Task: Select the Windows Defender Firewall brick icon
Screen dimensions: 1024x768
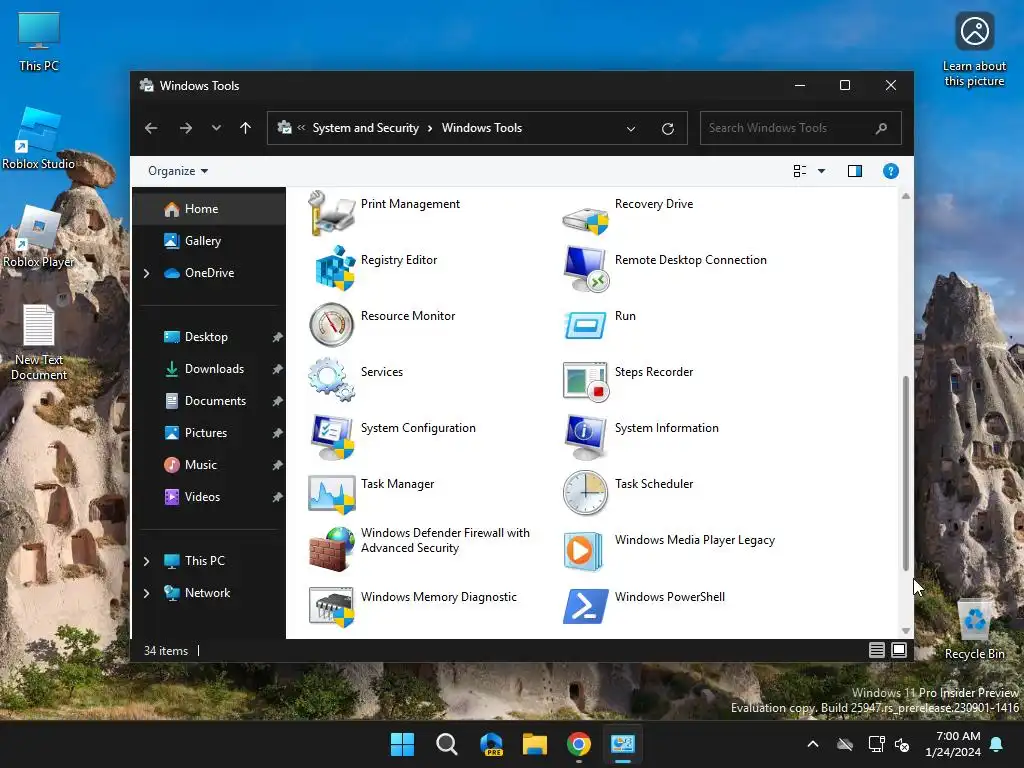Action: pyautogui.click(x=332, y=549)
